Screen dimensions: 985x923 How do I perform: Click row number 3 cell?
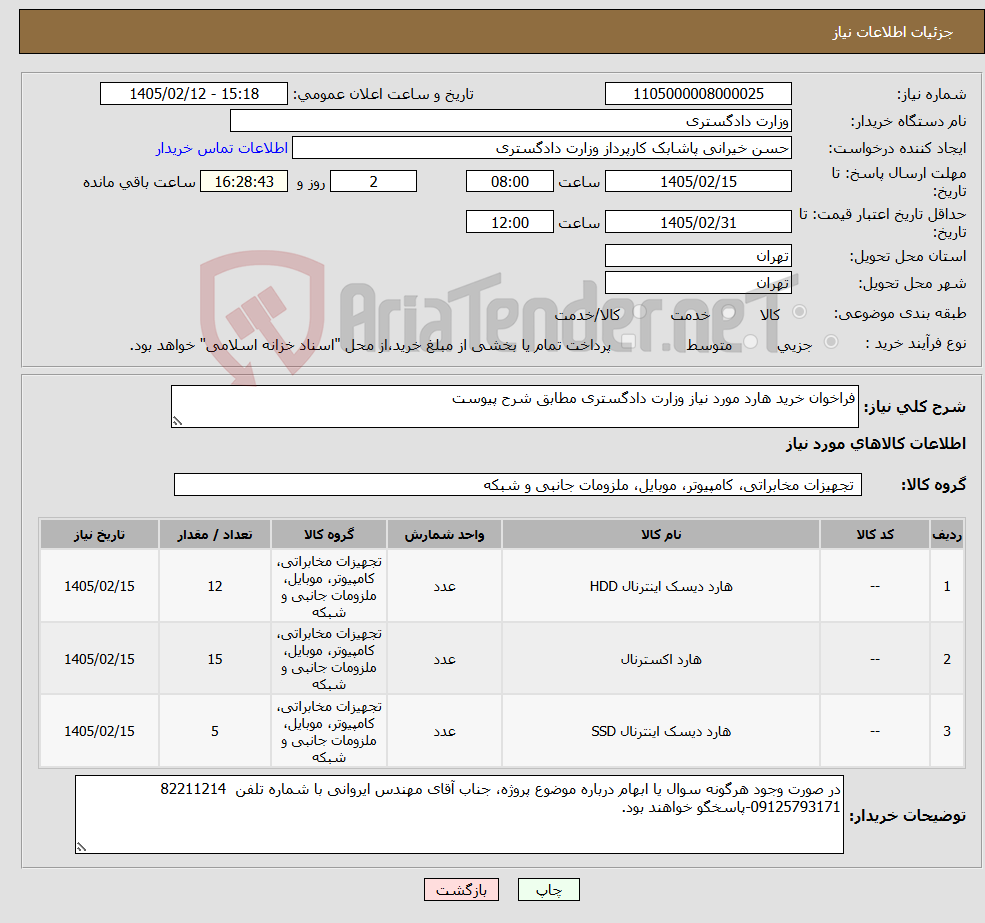(x=947, y=731)
